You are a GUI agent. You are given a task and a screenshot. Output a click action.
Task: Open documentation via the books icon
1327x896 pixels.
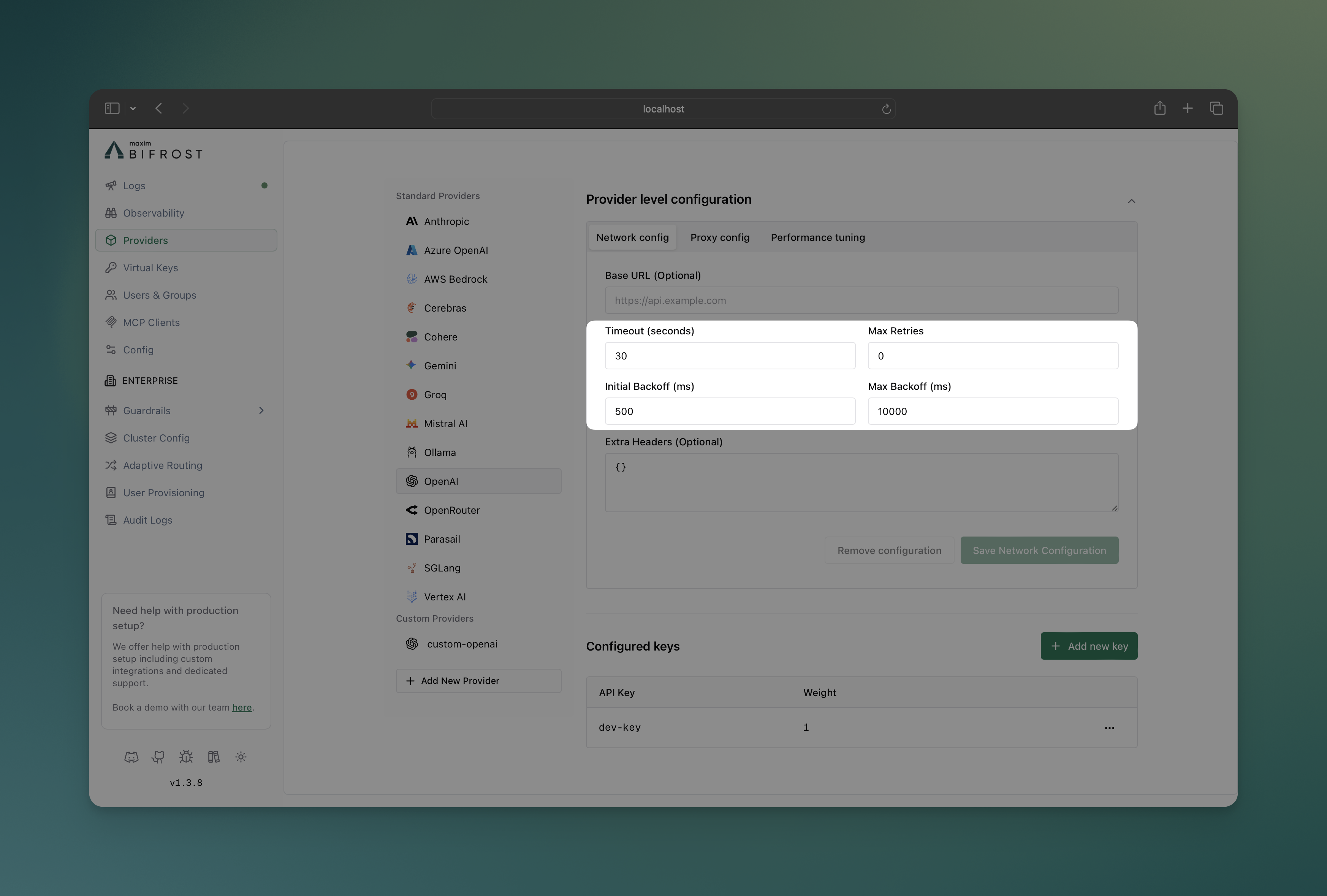(213, 757)
